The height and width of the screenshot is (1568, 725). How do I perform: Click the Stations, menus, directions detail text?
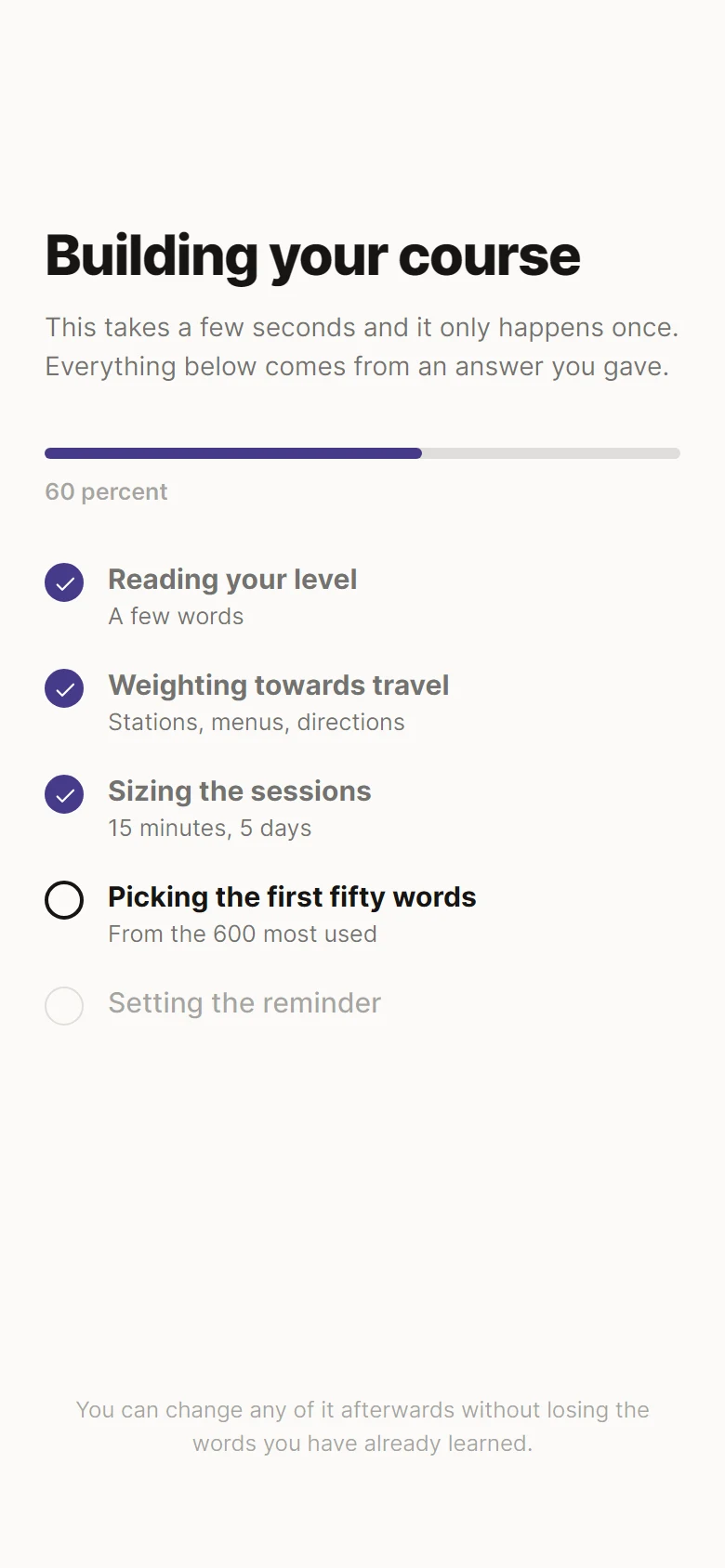257,723
